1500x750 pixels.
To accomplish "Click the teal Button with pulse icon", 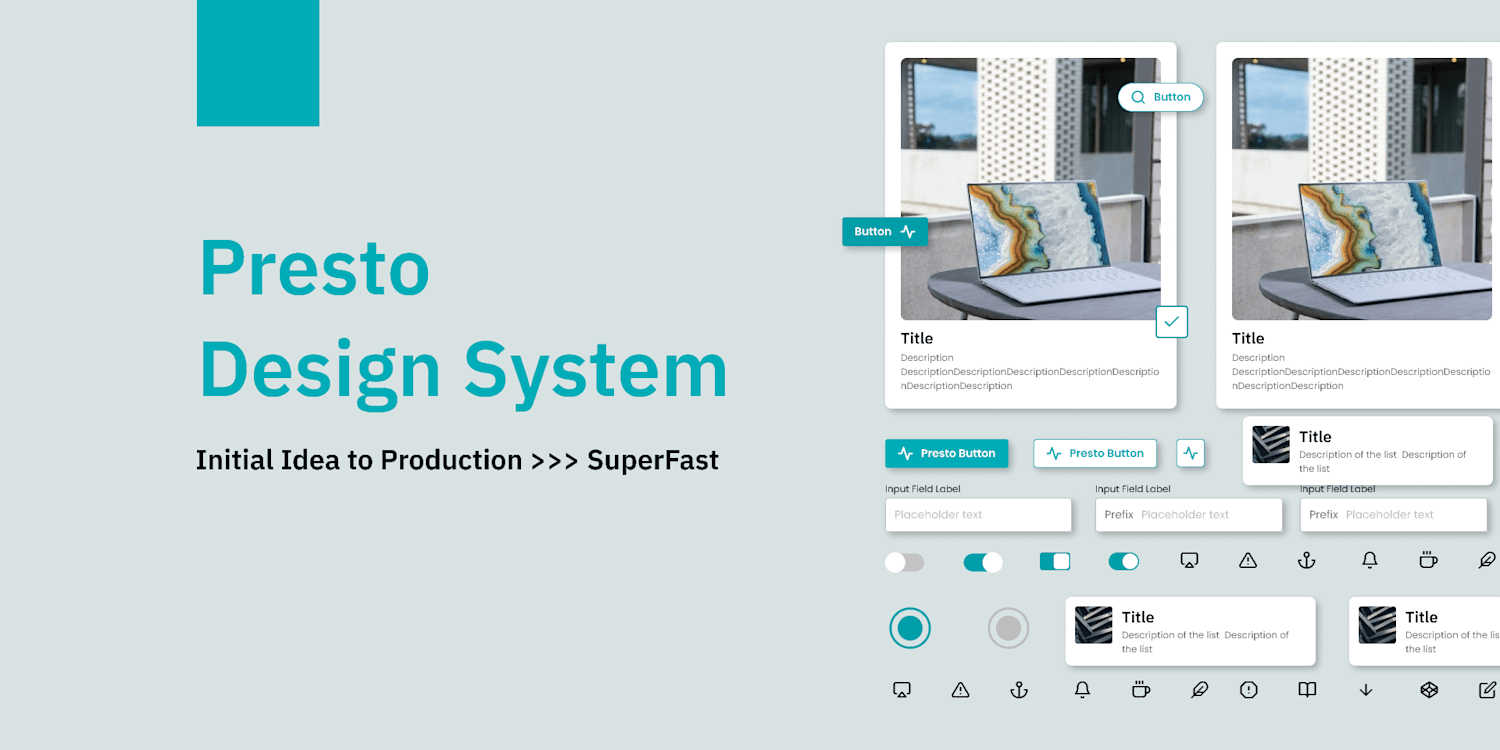I will coord(885,231).
